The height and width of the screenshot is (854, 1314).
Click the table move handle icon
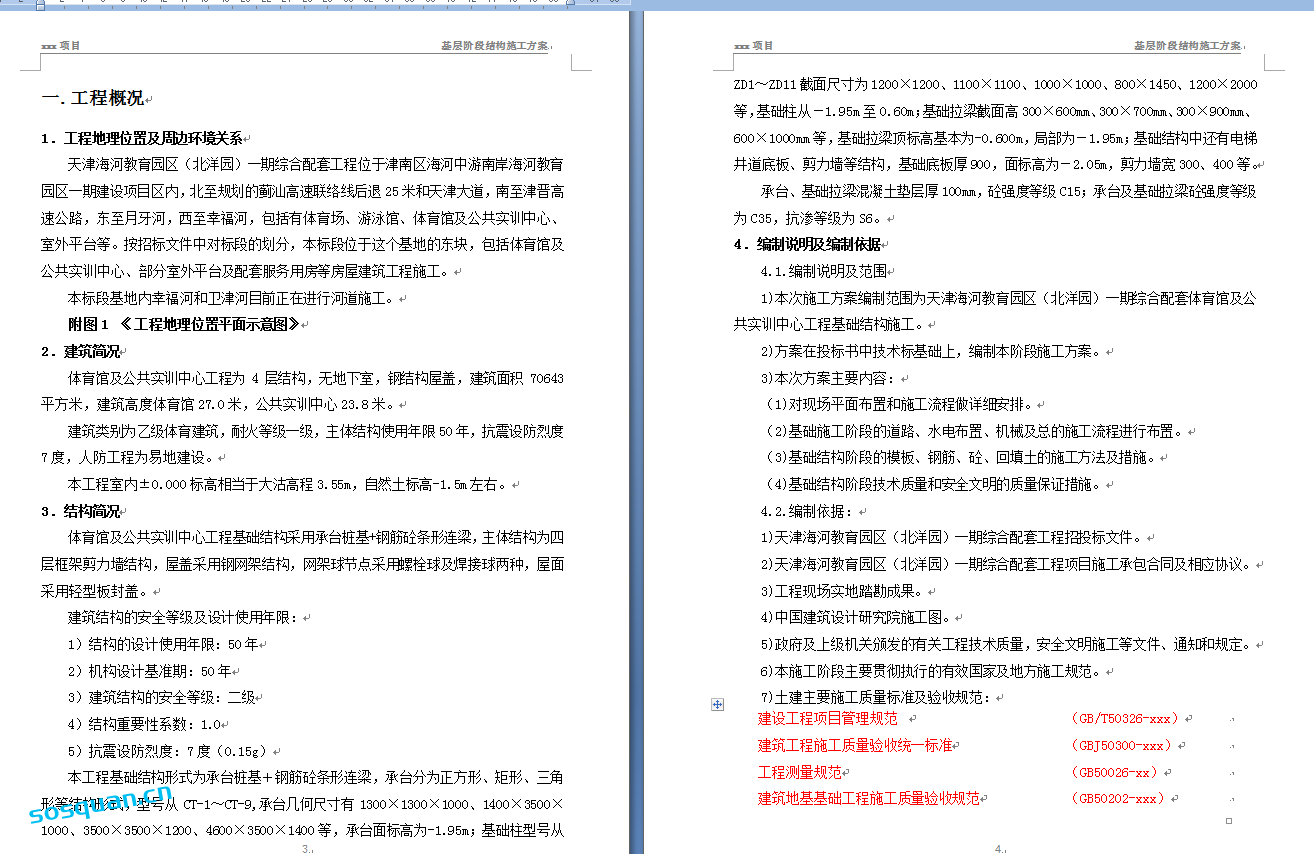coord(717,705)
